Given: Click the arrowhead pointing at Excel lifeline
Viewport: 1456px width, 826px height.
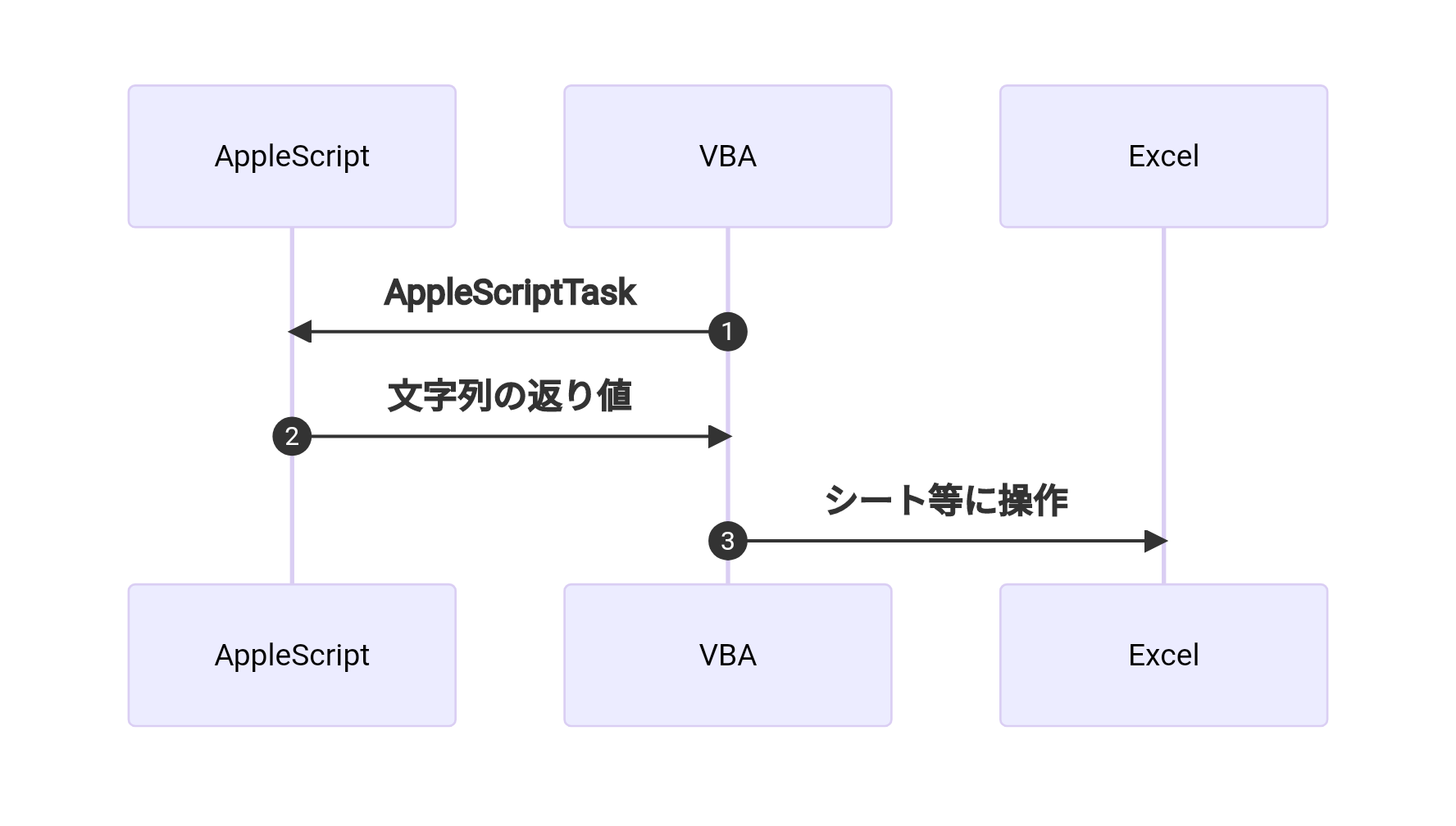Looking at the screenshot, I should click(x=1156, y=541).
